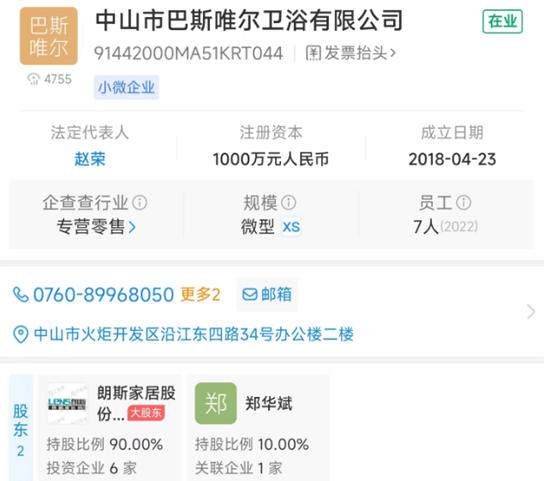The height and width of the screenshot is (481, 550).
Task: Tap the info icon next to 员工
Action: click(464, 202)
